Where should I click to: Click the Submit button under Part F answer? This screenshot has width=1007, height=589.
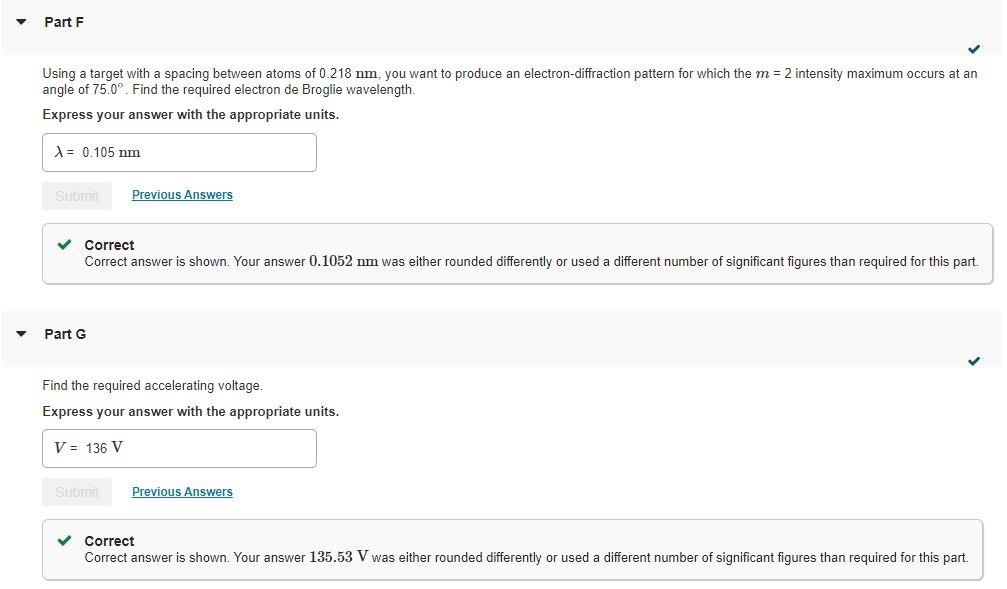pyautogui.click(x=77, y=195)
